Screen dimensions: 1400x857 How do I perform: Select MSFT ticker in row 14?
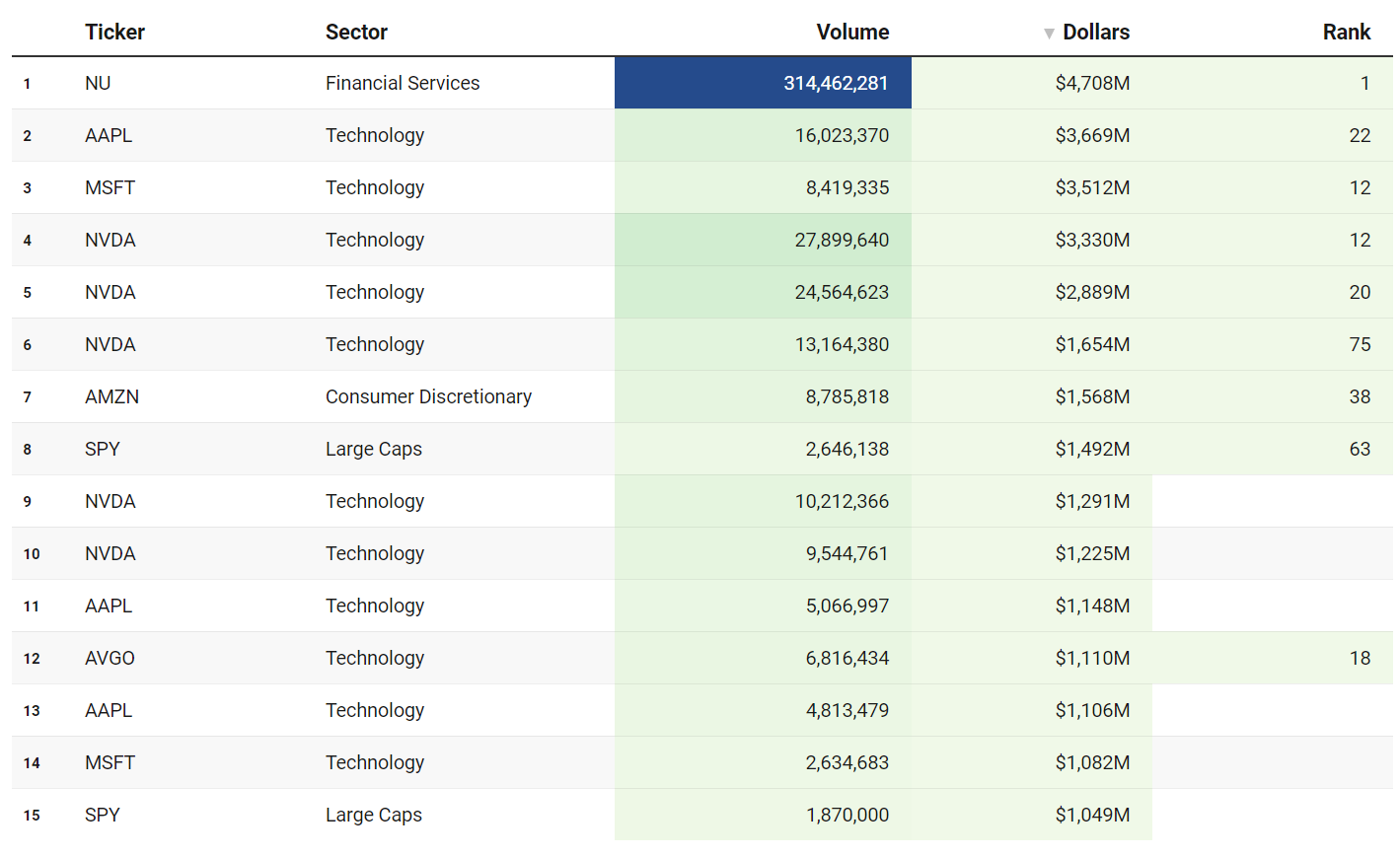coord(110,763)
